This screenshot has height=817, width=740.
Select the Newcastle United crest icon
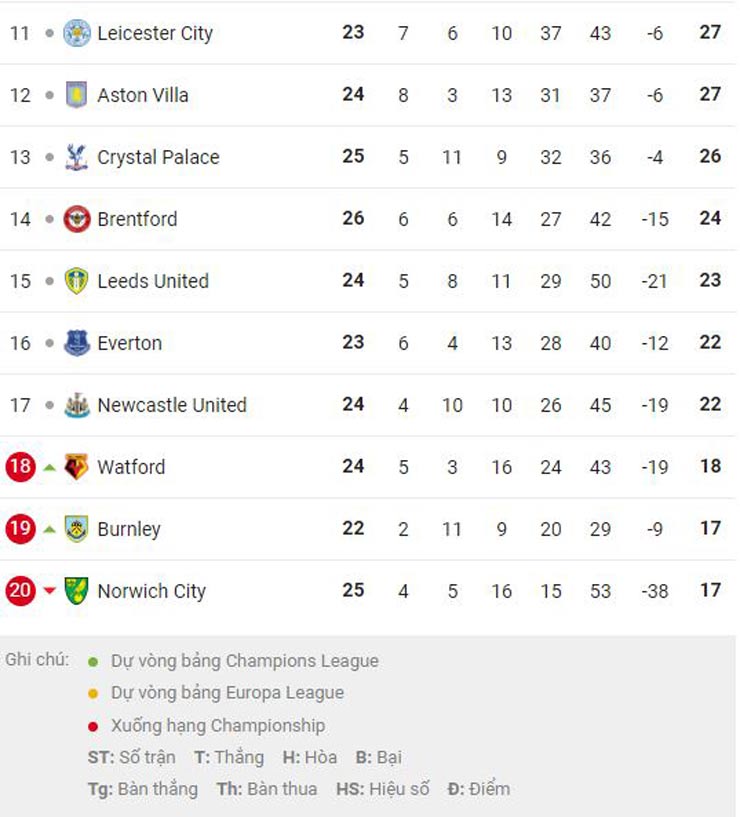coord(77,405)
